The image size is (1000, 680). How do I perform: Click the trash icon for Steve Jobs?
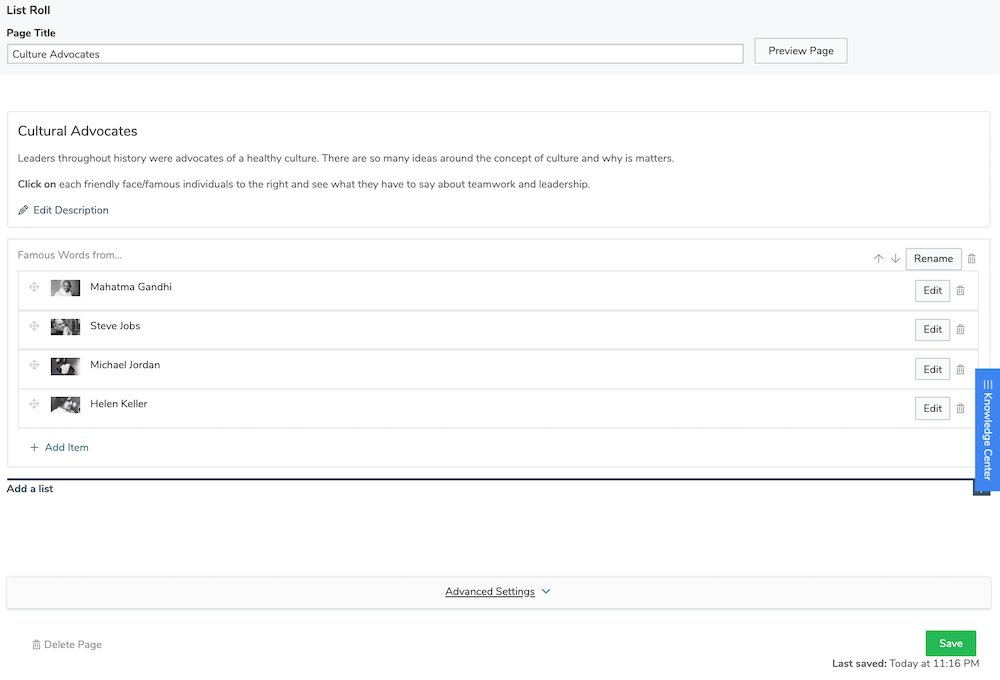[x=960, y=329]
